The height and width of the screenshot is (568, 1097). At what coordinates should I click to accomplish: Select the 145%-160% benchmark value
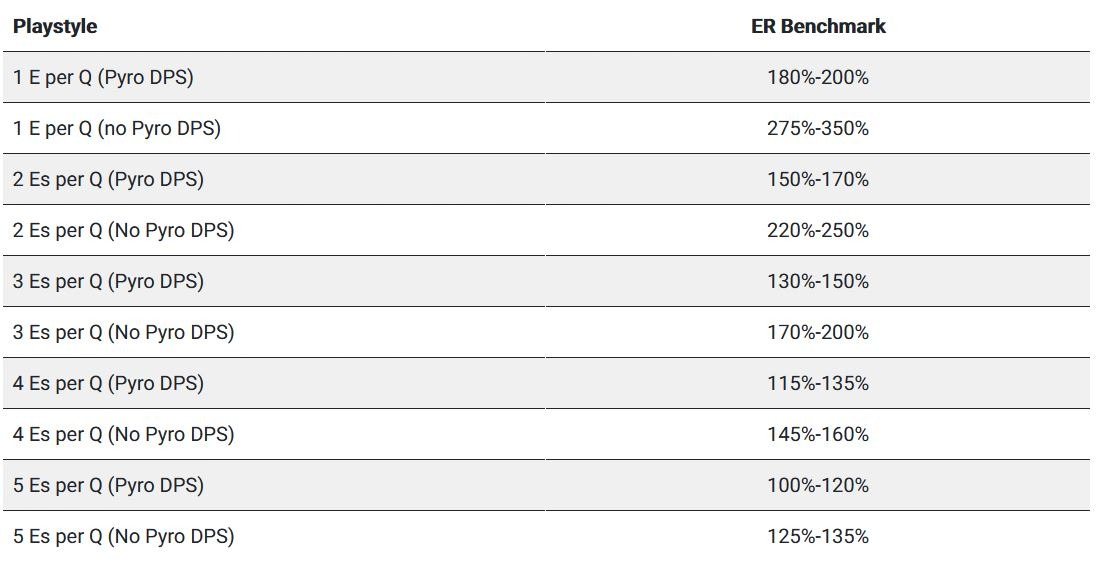[x=818, y=434]
